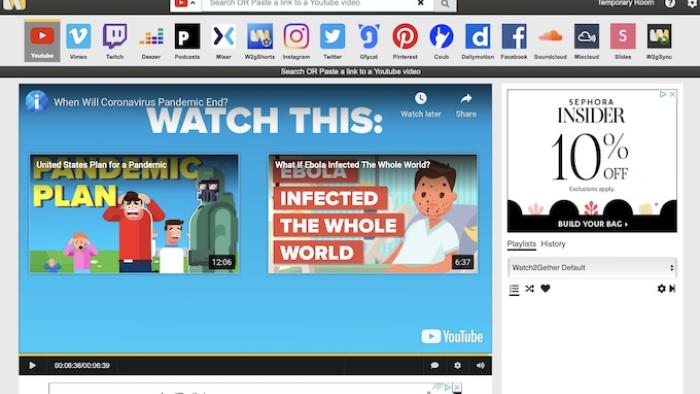The height and width of the screenshot is (394, 700).
Task: Open the source selector dropdown in search bar
Action: 186,4
